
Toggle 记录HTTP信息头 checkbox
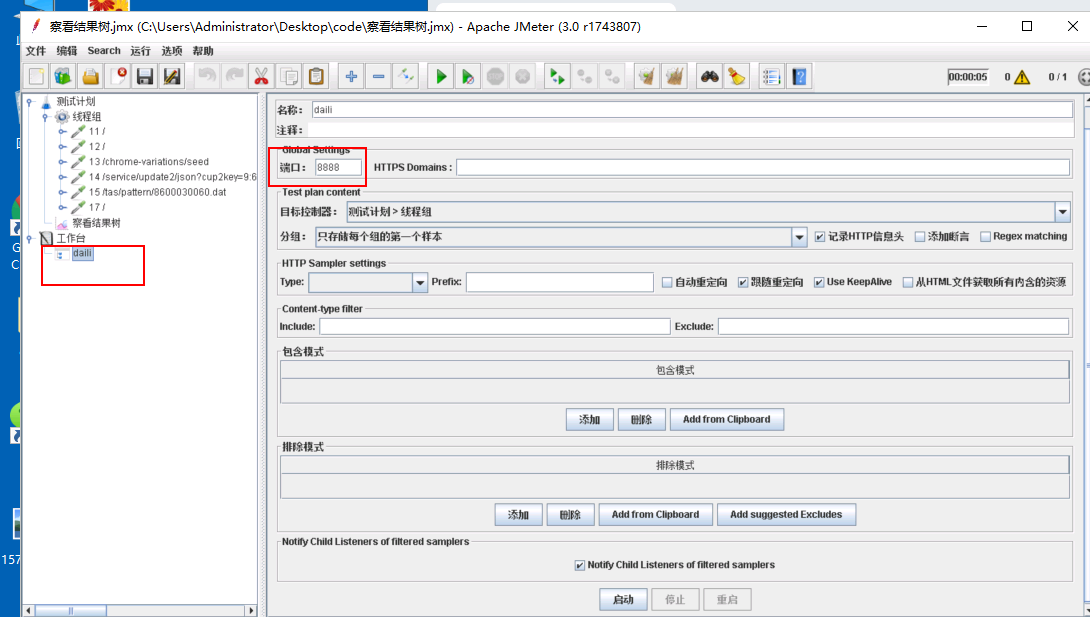pyautogui.click(x=820, y=237)
